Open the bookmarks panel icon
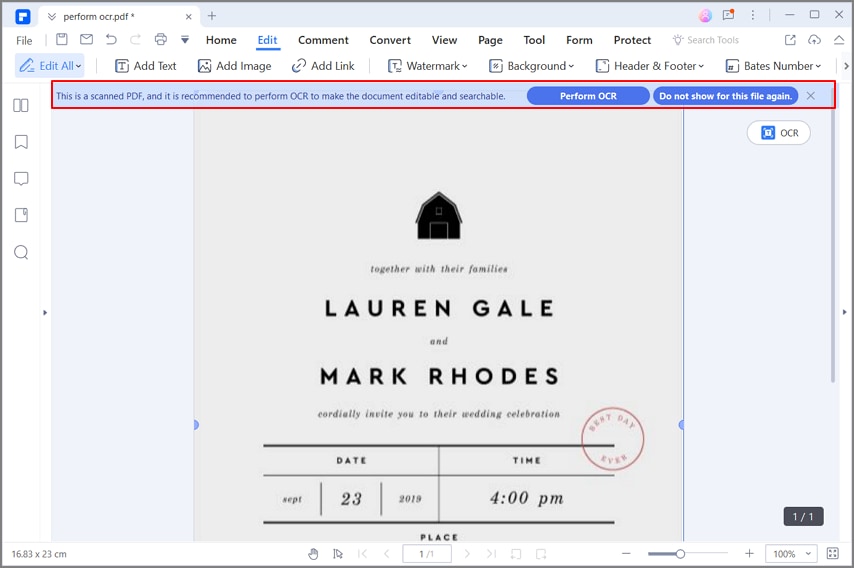The height and width of the screenshot is (568, 854). [x=21, y=142]
